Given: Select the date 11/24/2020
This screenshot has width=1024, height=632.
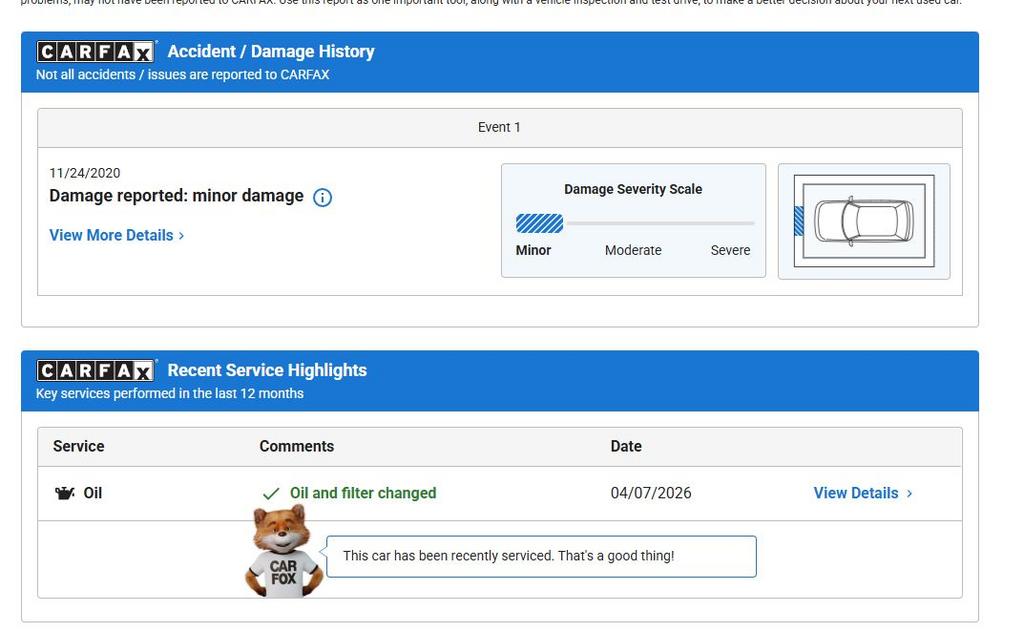Looking at the screenshot, I should 85,173.
